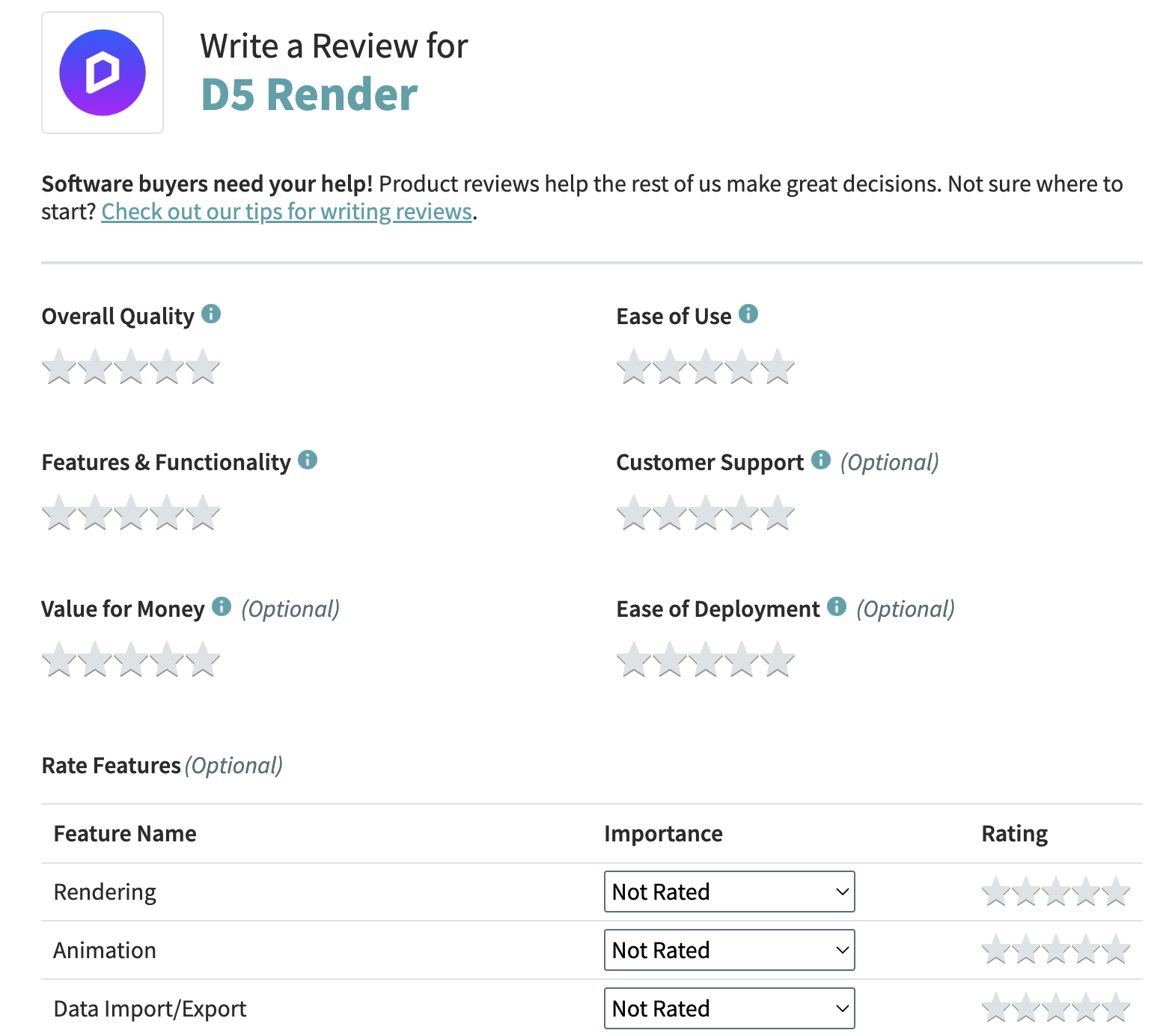Give Animation feature three stars rating

pyautogui.click(x=1056, y=950)
